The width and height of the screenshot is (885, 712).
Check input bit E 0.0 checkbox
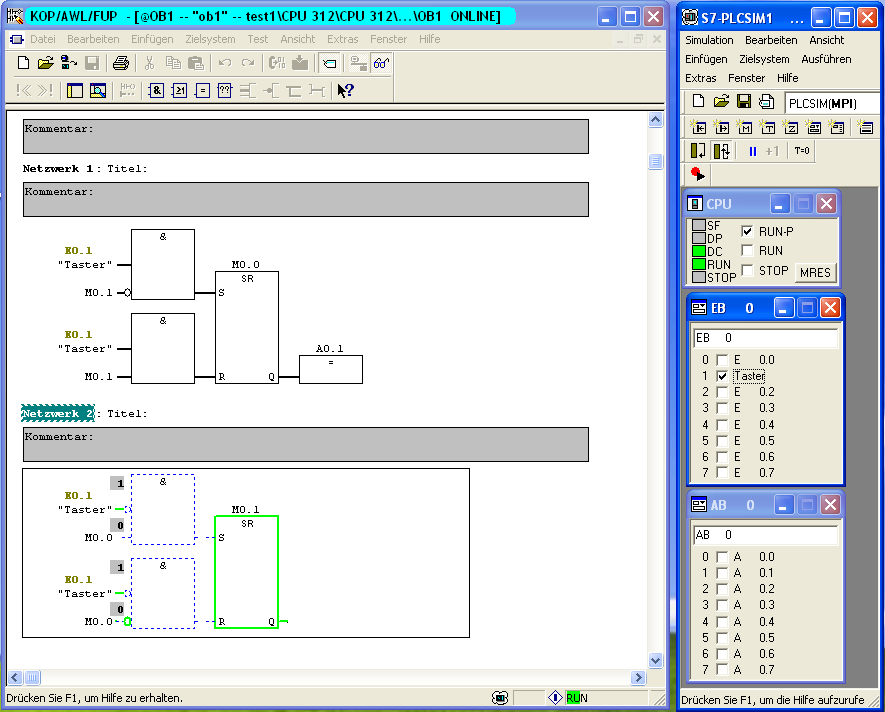[x=722, y=359]
